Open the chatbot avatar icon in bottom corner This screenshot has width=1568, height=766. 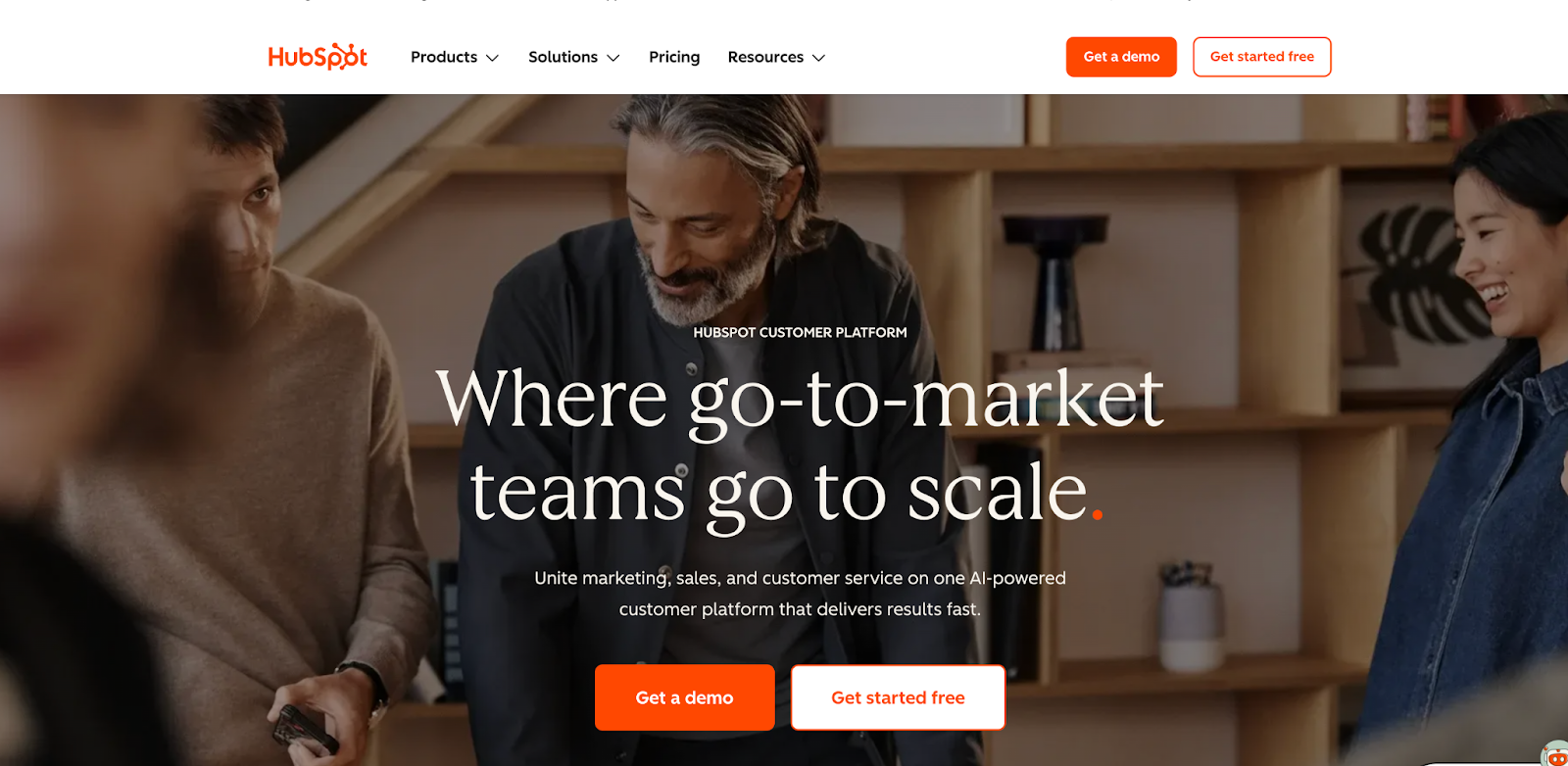coord(1556,755)
